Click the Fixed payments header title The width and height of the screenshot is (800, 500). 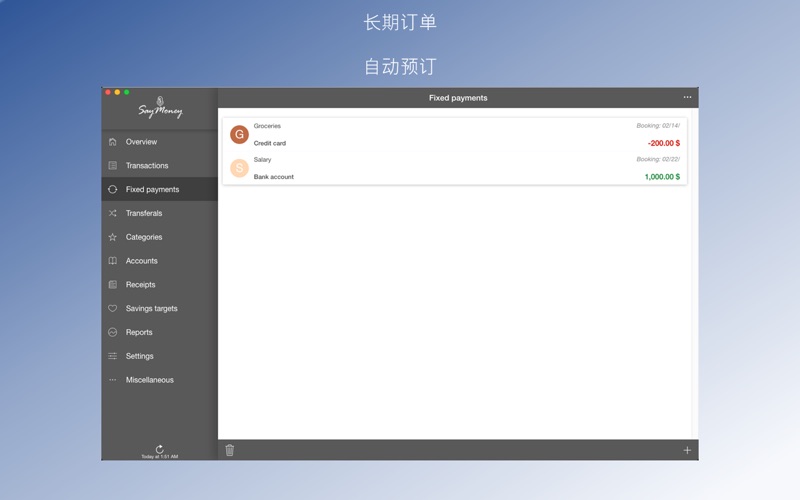click(458, 98)
